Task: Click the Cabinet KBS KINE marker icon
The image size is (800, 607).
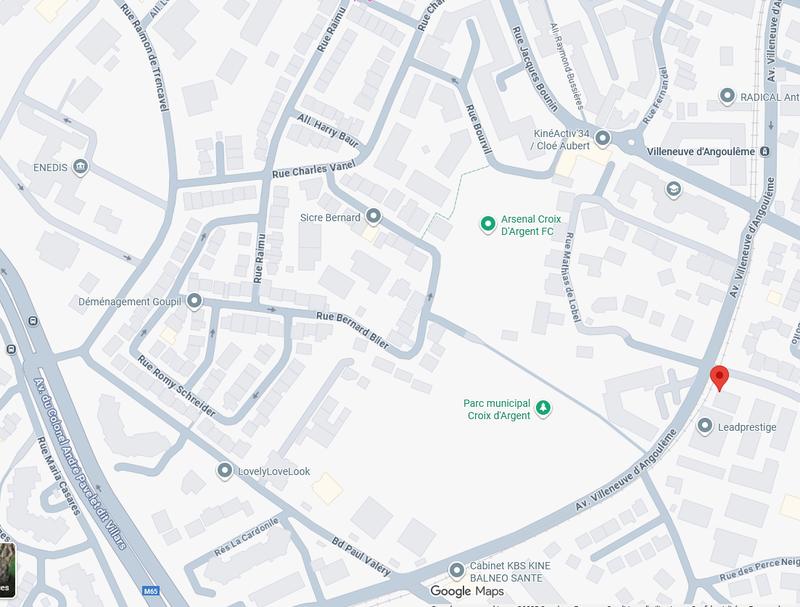Action: [x=457, y=570]
